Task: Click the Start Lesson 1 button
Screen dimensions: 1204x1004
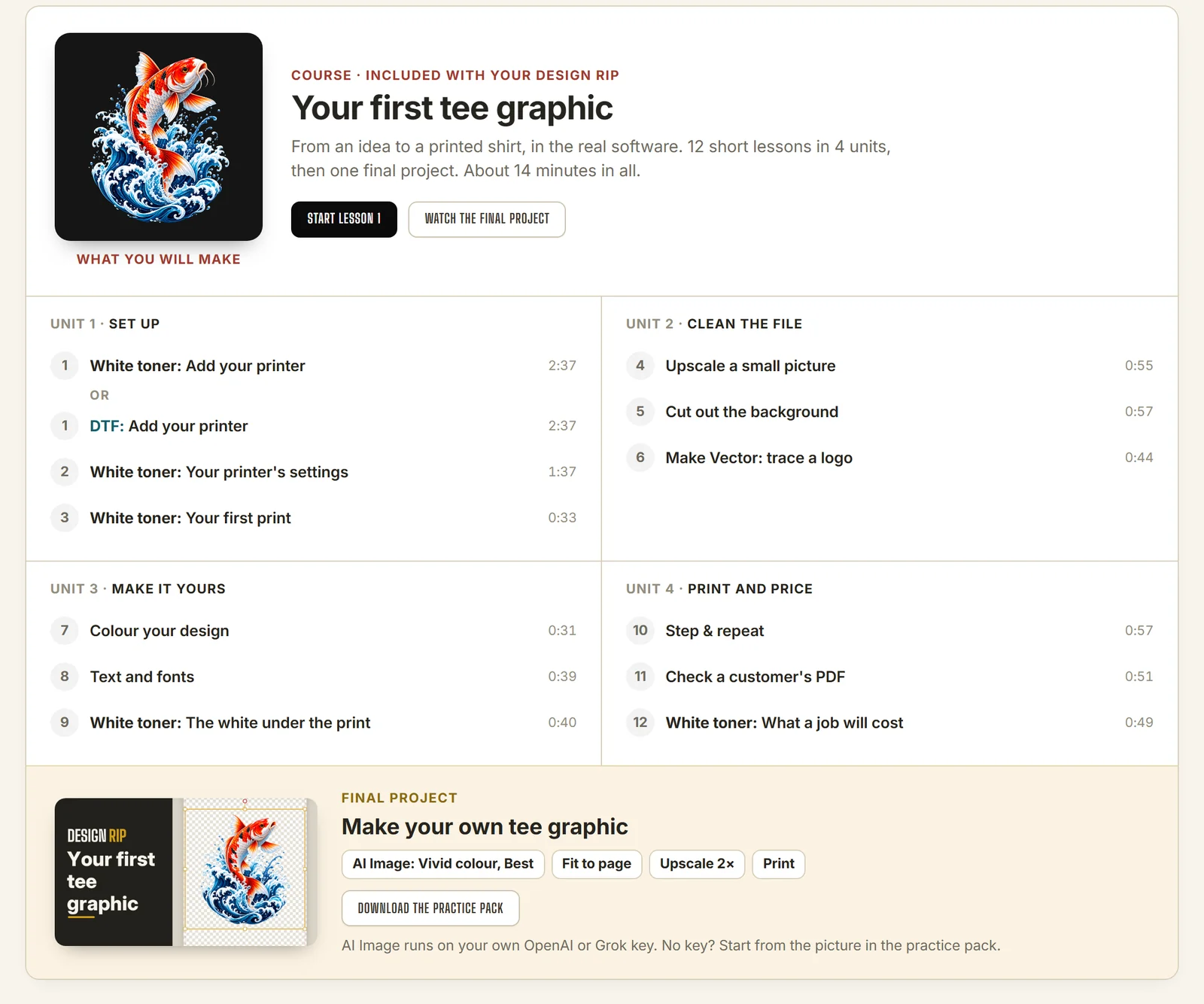Action: pos(344,219)
